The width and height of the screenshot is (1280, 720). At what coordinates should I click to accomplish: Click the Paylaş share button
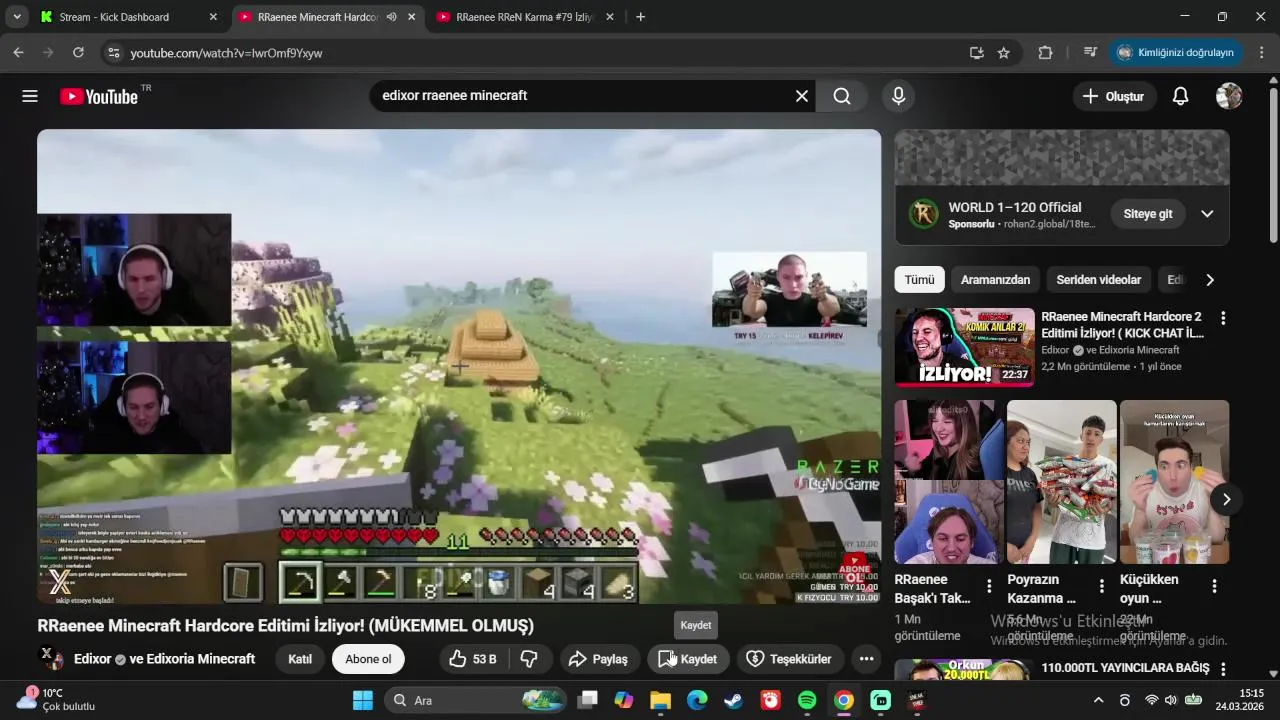tap(598, 659)
